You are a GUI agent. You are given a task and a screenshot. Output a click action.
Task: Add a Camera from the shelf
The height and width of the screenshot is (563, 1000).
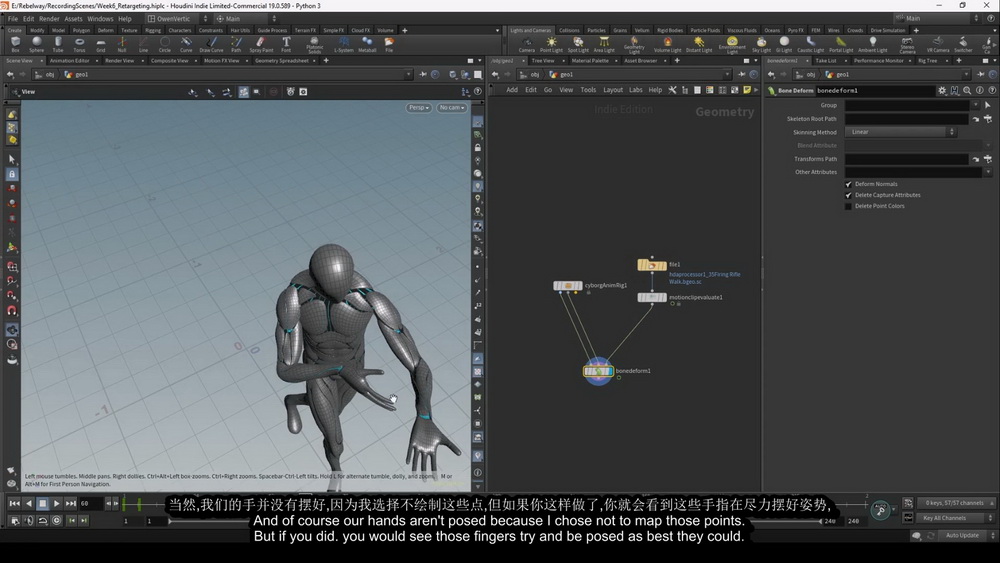tap(527, 44)
